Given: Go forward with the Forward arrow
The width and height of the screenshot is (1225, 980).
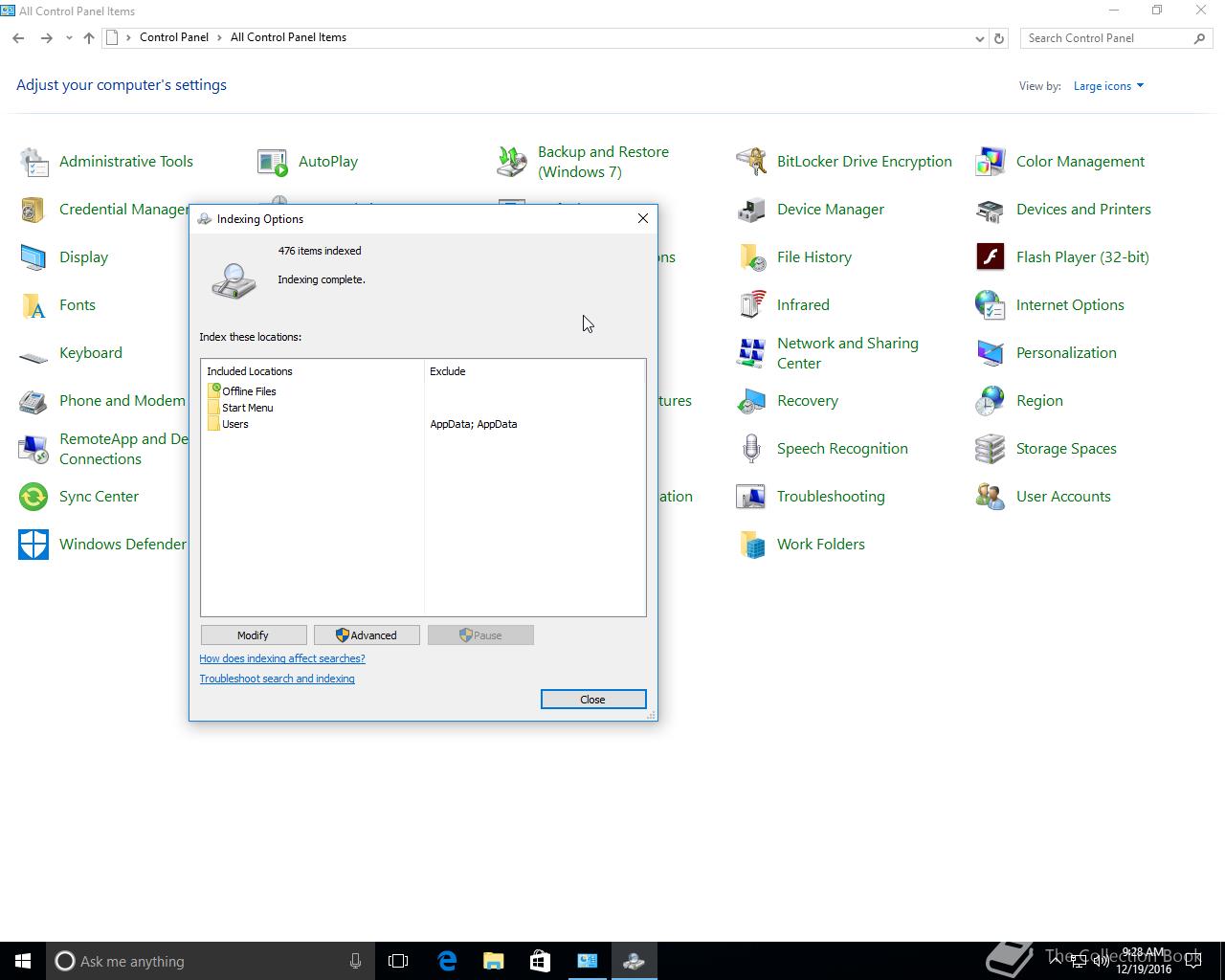Looking at the screenshot, I should point(46,38).
